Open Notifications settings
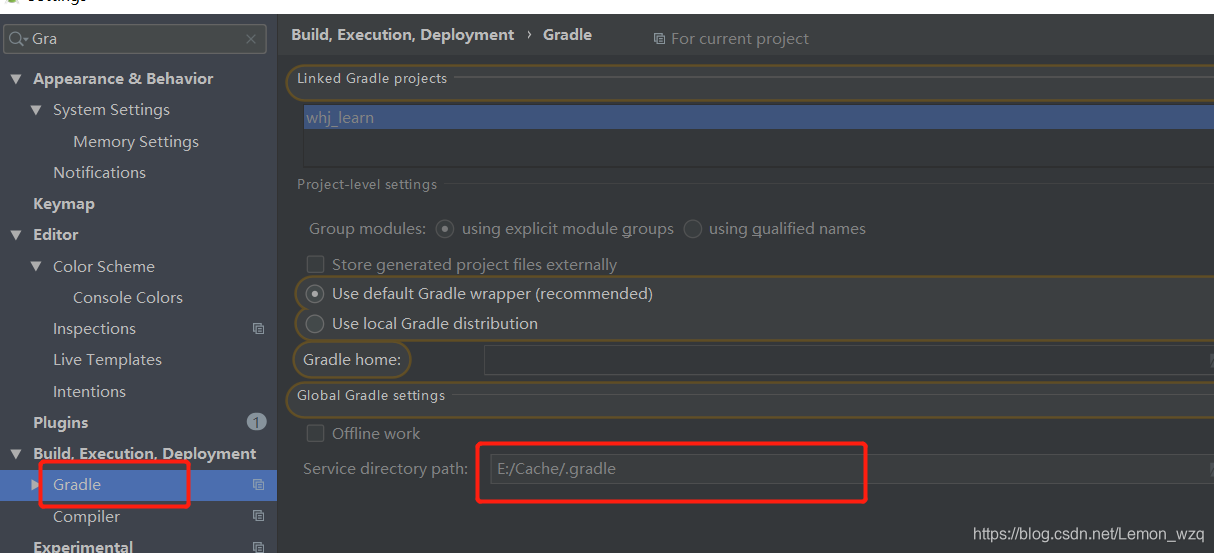The width and height of the screenshot is (1214, 553). click(x=99, y=172)
